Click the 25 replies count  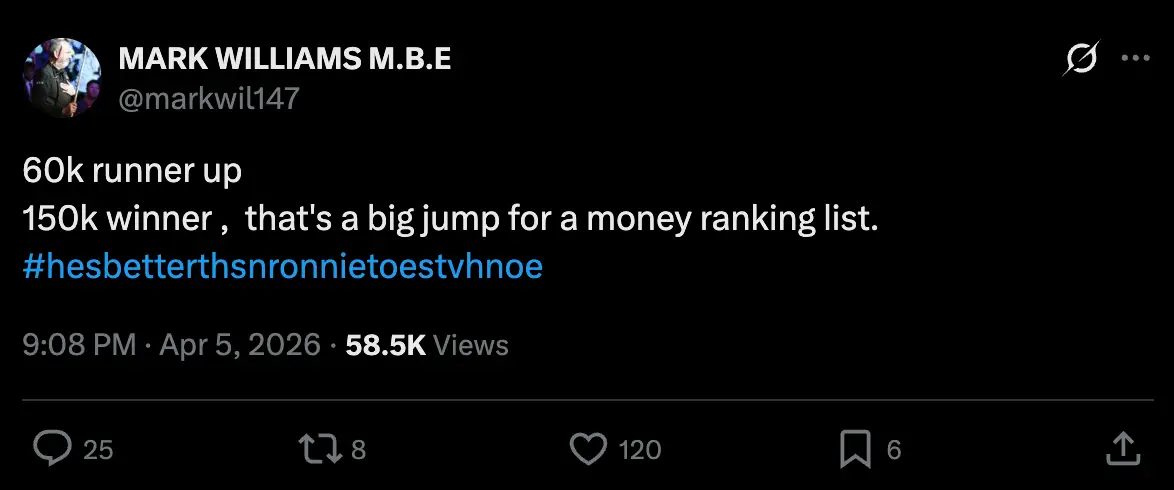point(98,450)
